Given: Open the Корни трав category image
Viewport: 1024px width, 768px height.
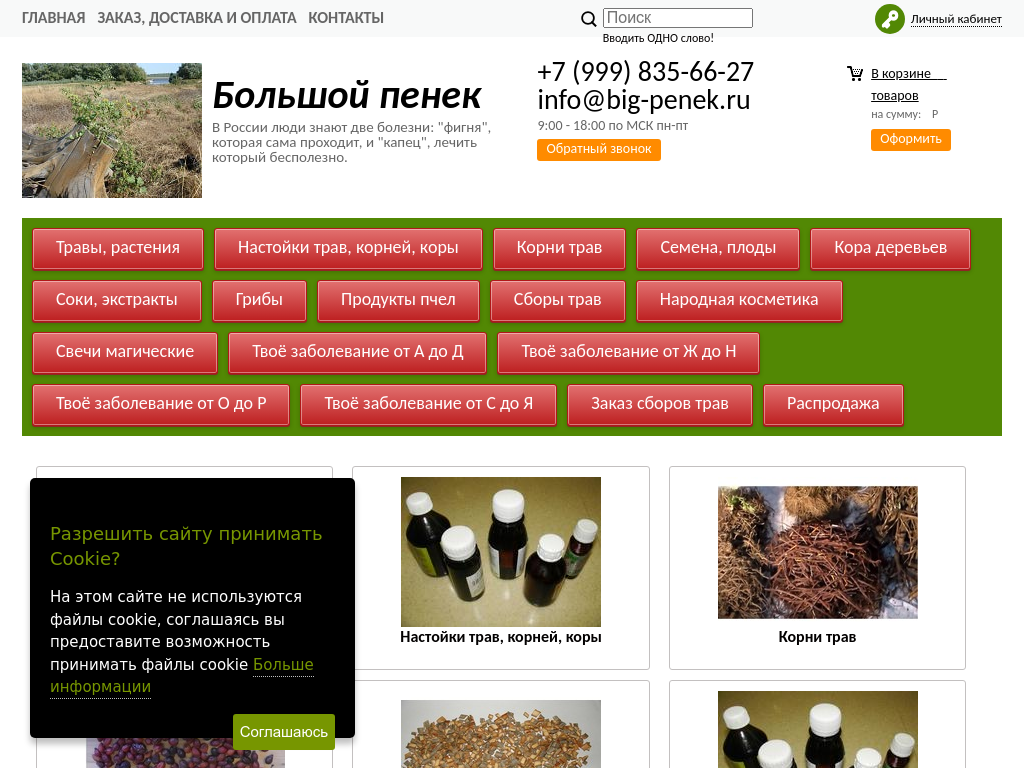Looking at the screenshot, I should point(817,552).
